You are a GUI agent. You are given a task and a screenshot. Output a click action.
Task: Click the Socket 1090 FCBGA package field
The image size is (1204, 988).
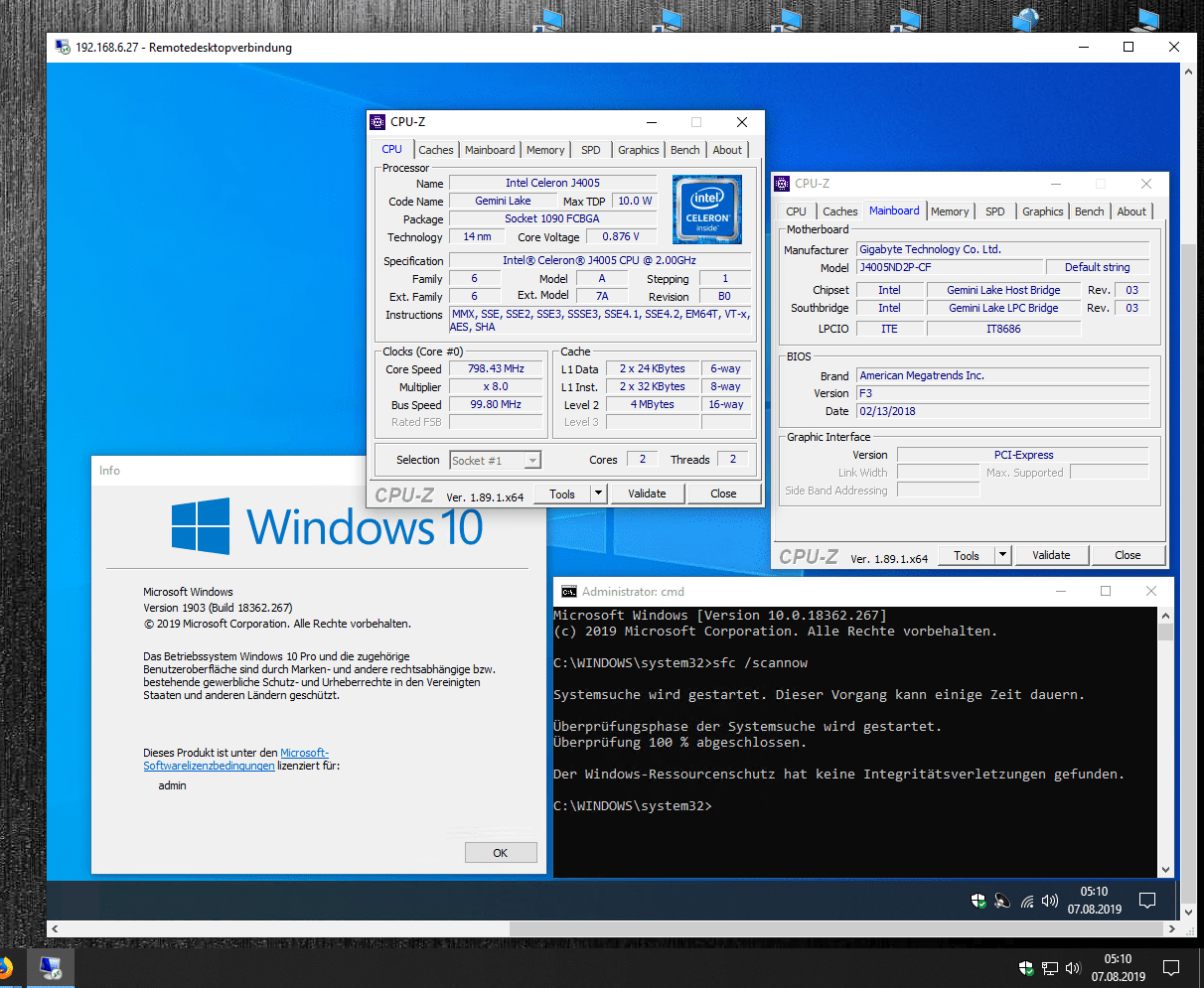pyautogui.click(x=552, y=218)
